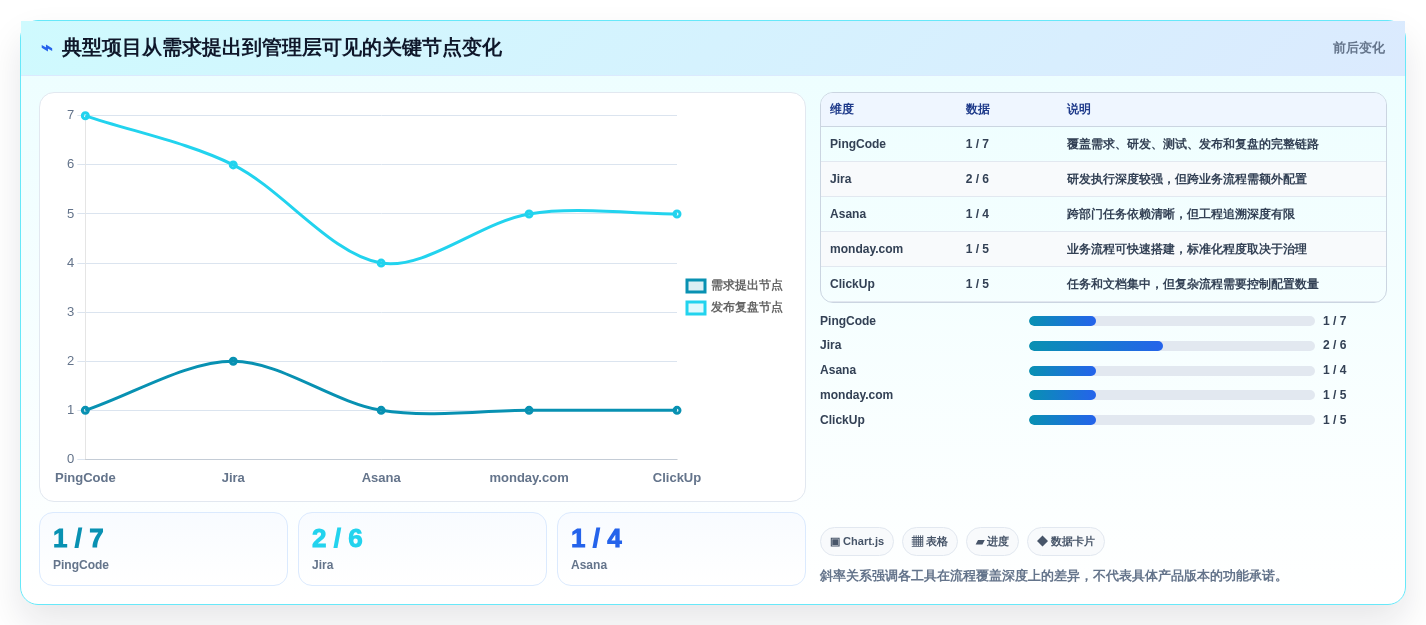Click the lightning icon beside the title
This screenshot has width=1426, height=625.
(x=47, y=48)
